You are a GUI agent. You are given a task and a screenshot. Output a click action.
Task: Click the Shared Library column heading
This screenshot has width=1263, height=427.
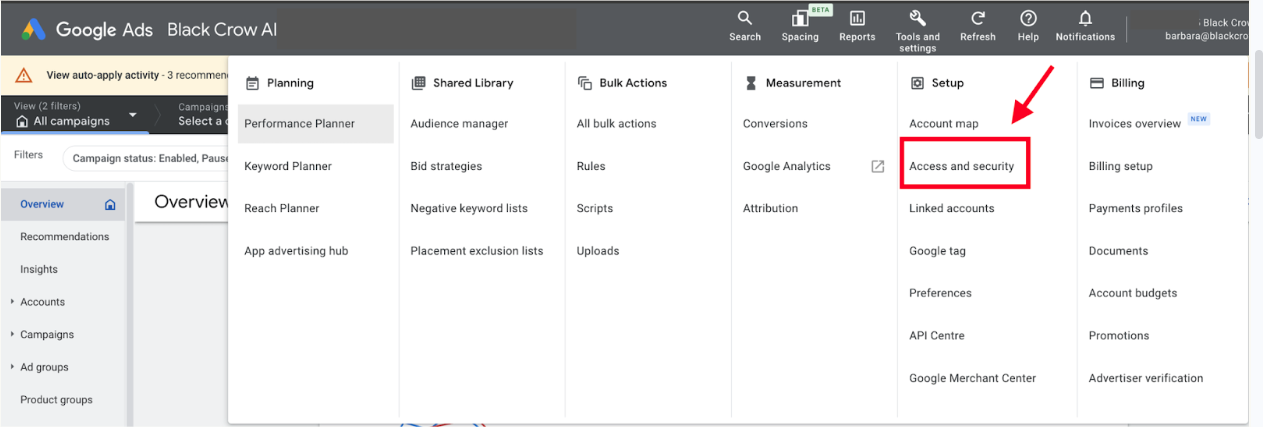click(x=472, y=83)
